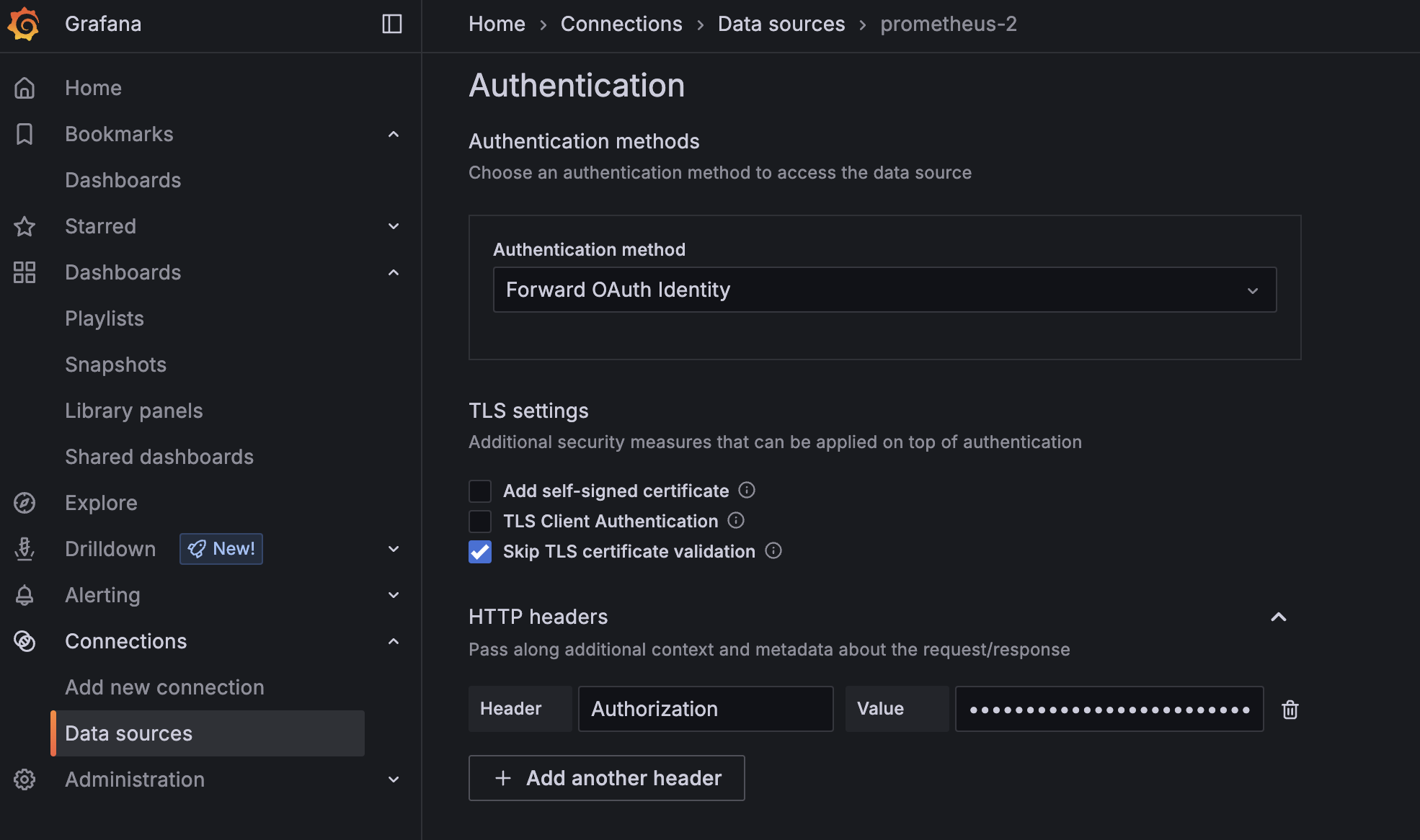Click the Explore compass icon

(25, 503)
